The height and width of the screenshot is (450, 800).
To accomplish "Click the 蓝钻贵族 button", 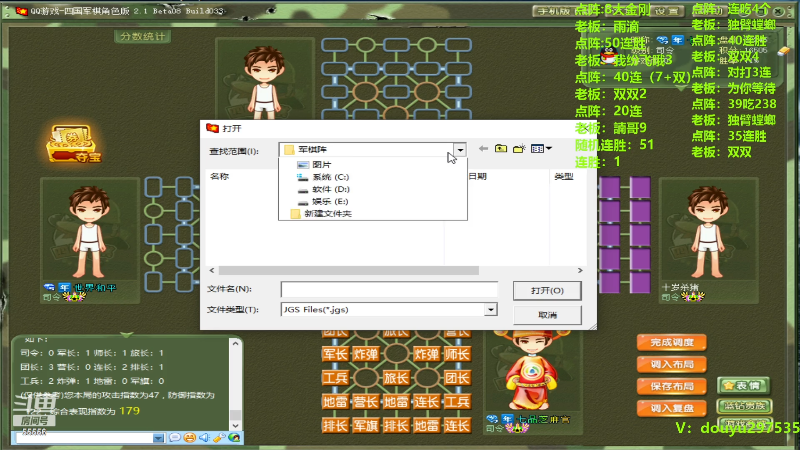I will 744,406.
